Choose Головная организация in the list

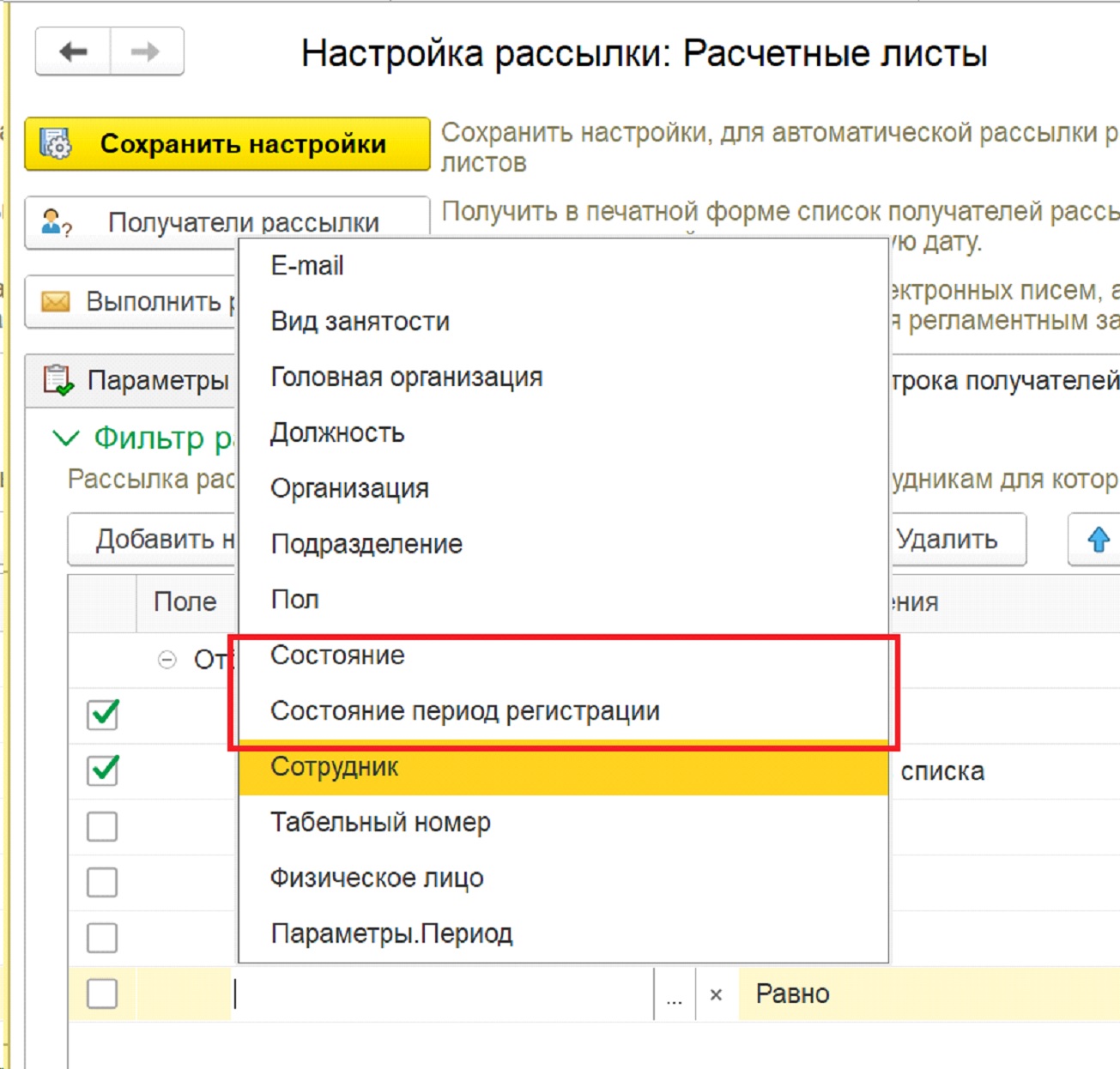[563, 377]
